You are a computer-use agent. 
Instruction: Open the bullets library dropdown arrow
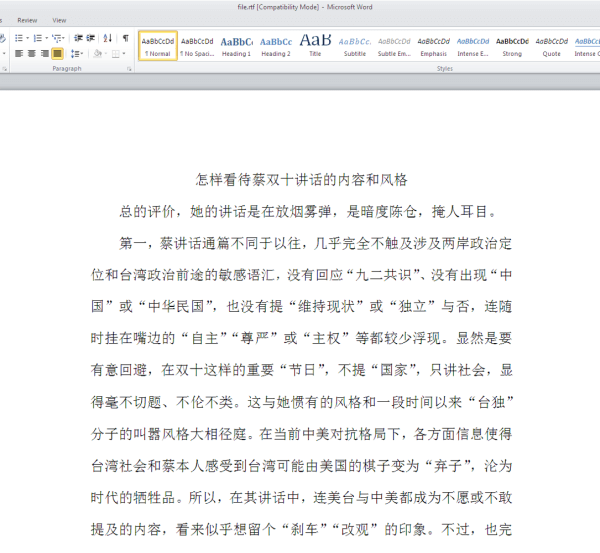coord(28,38)
